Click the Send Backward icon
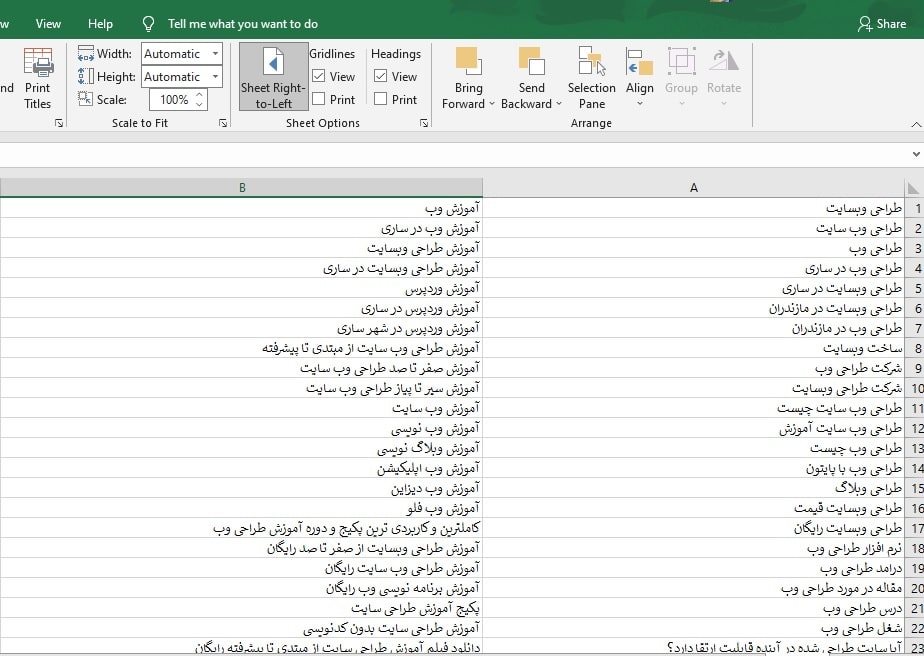 [x=532, y=61]
